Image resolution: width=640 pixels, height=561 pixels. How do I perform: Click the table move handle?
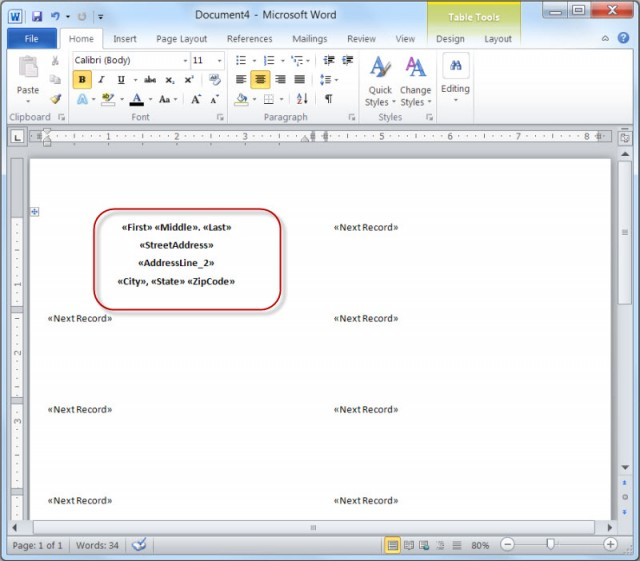coord(35,211)
